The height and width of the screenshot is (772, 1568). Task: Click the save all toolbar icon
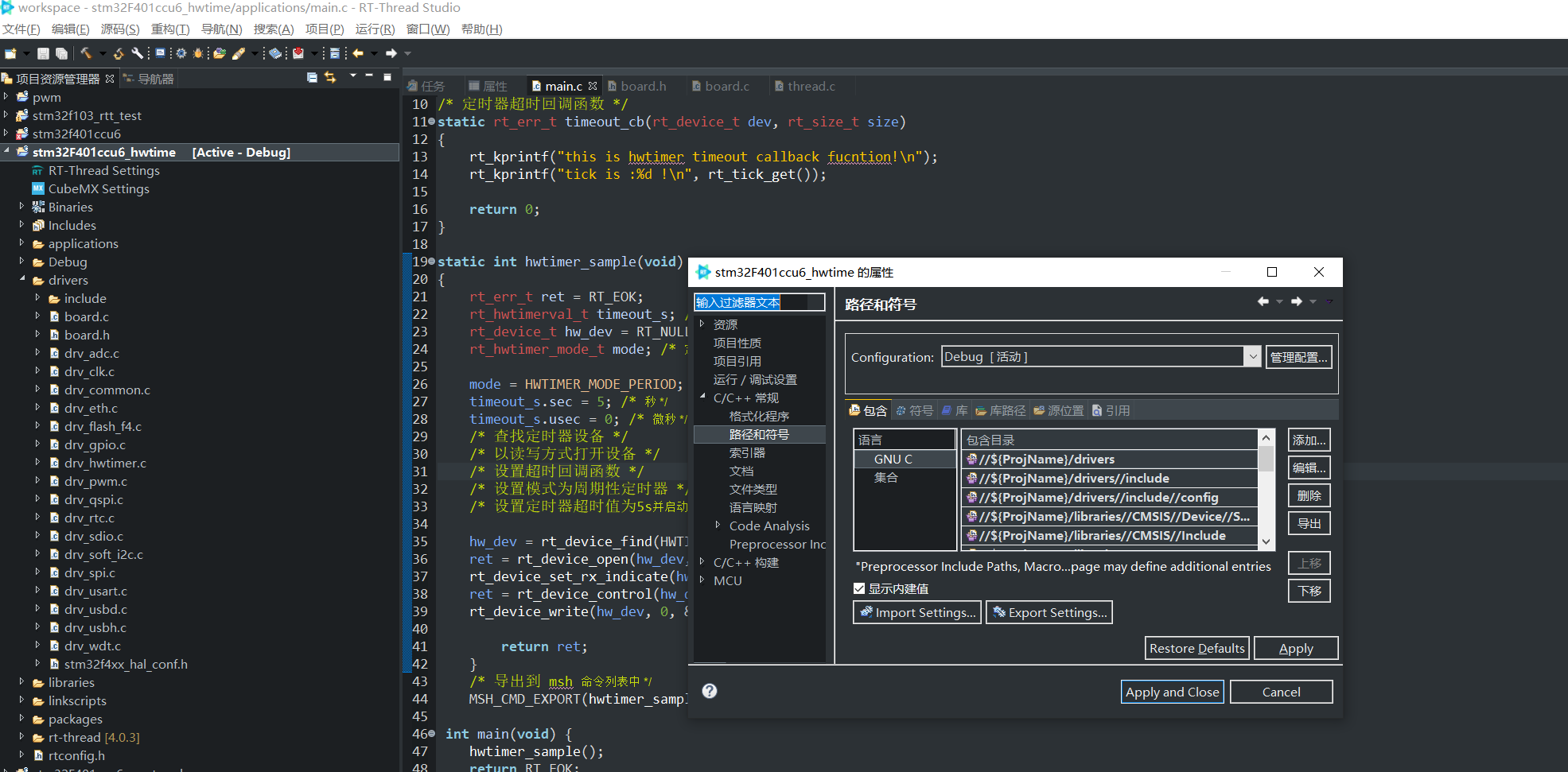[x=61, y=53]
